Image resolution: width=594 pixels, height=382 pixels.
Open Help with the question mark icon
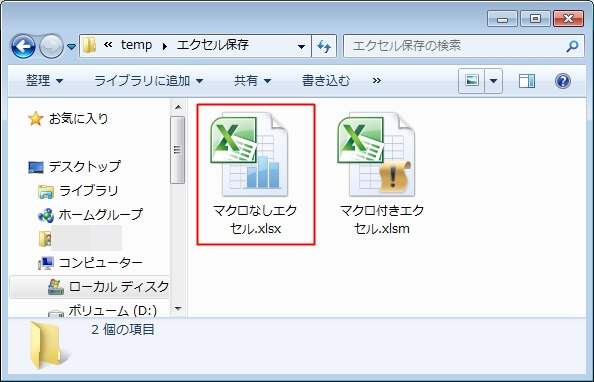[563, 81]
